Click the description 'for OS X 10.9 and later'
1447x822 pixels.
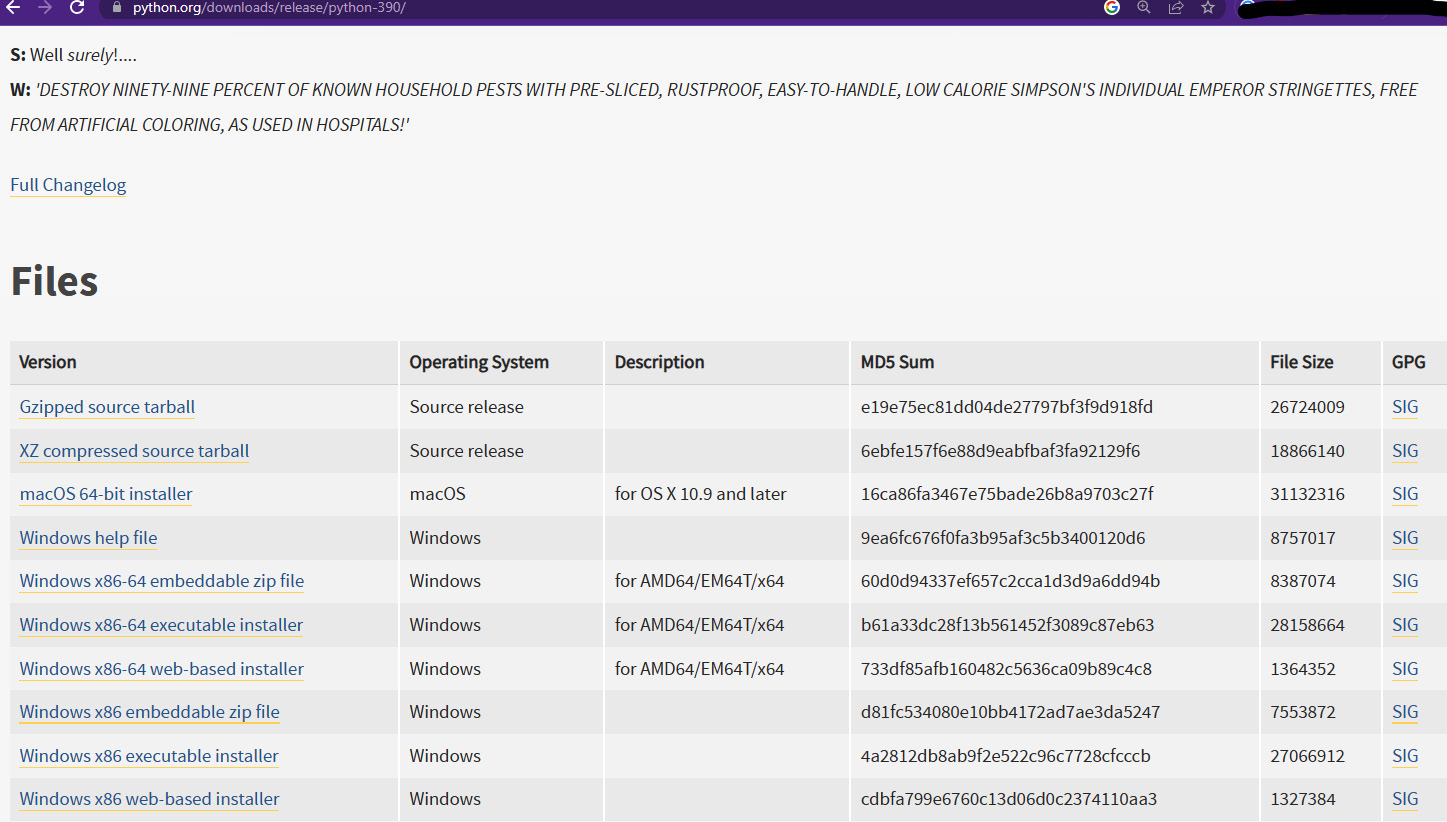pyautogui.click(x=700, y=494)
